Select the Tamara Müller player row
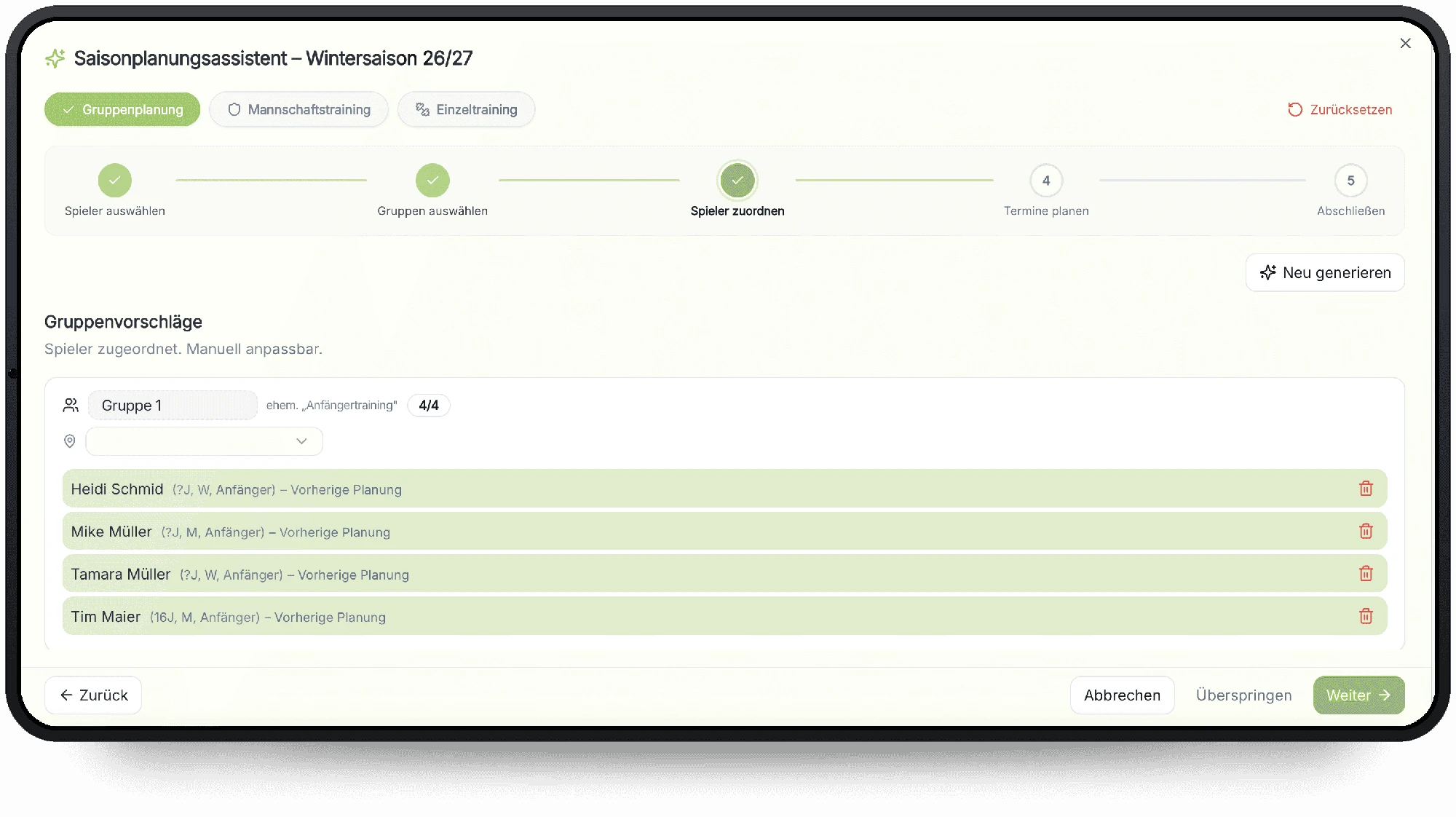Viewport: 1456px width, 817px height. pos(724,574)
